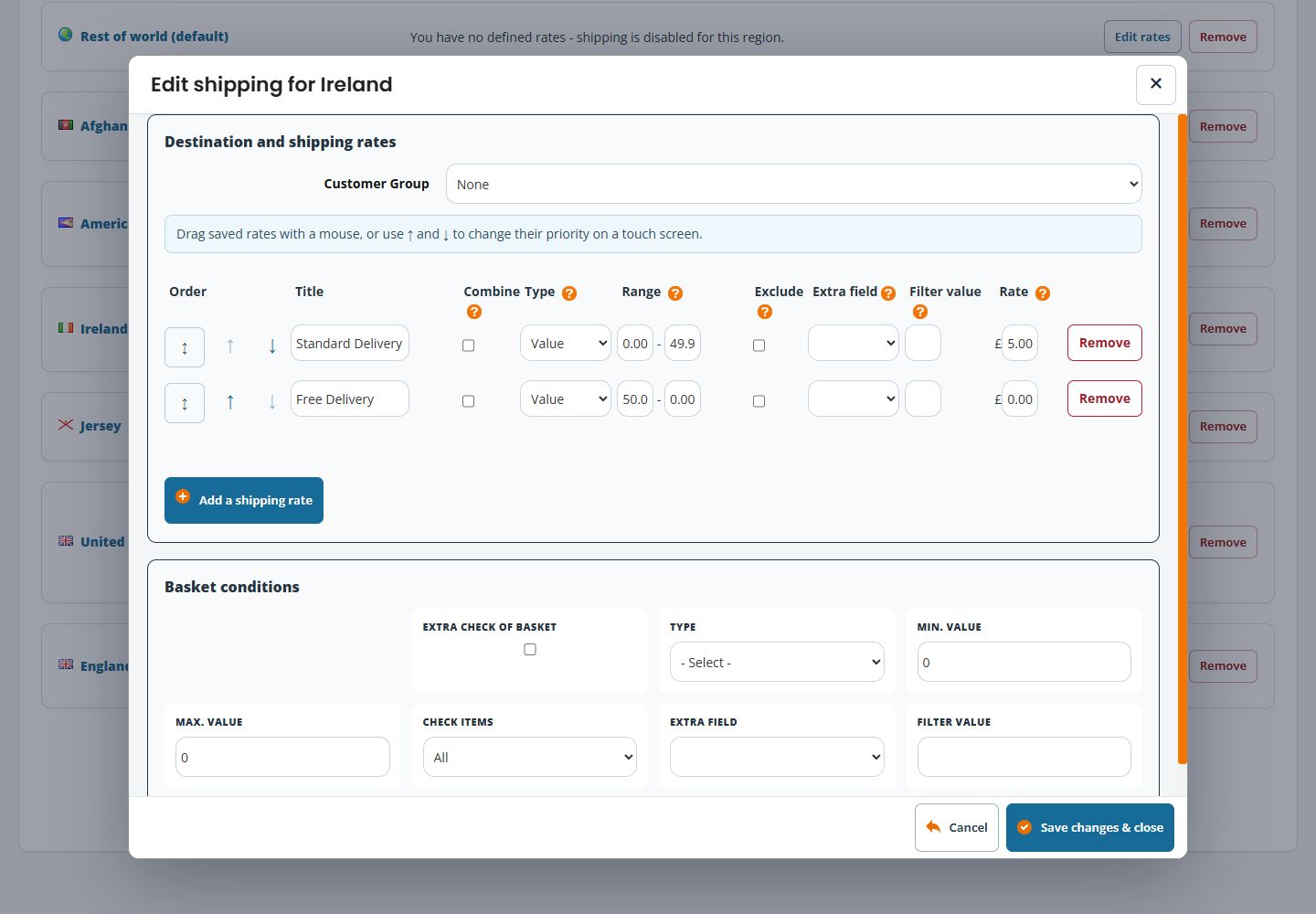Click the Standard Delivery title field
The image size is (1316, 914).
[350, 343]
